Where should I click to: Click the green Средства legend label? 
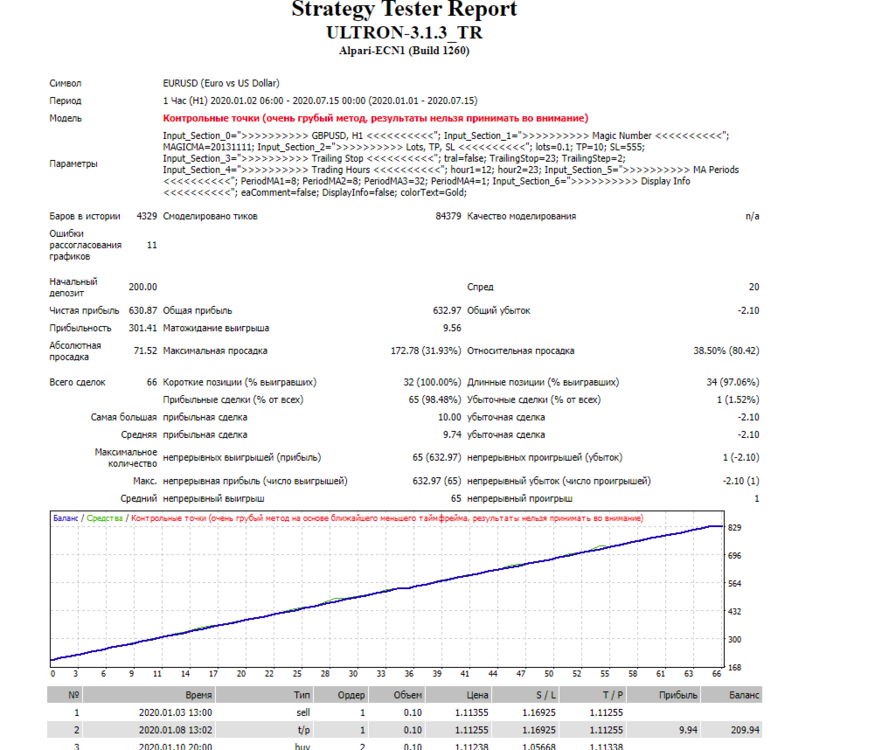(104, 518)
